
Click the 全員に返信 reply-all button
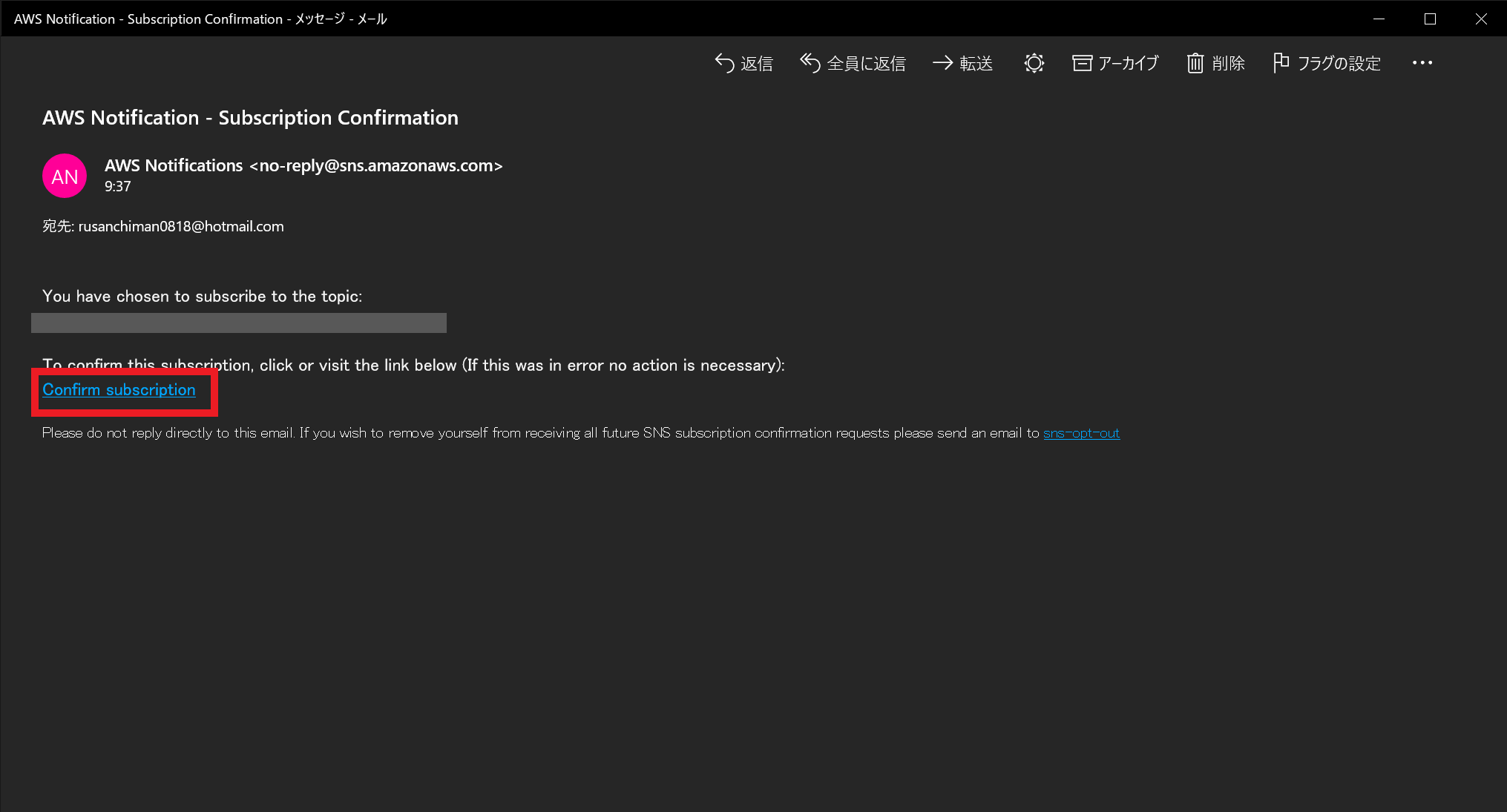coord(853,63)
